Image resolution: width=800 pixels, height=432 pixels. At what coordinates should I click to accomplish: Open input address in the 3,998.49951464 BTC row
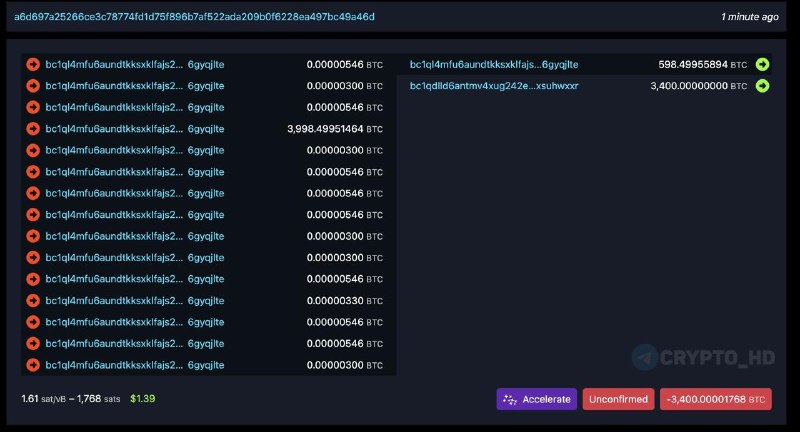coord(135,129)
